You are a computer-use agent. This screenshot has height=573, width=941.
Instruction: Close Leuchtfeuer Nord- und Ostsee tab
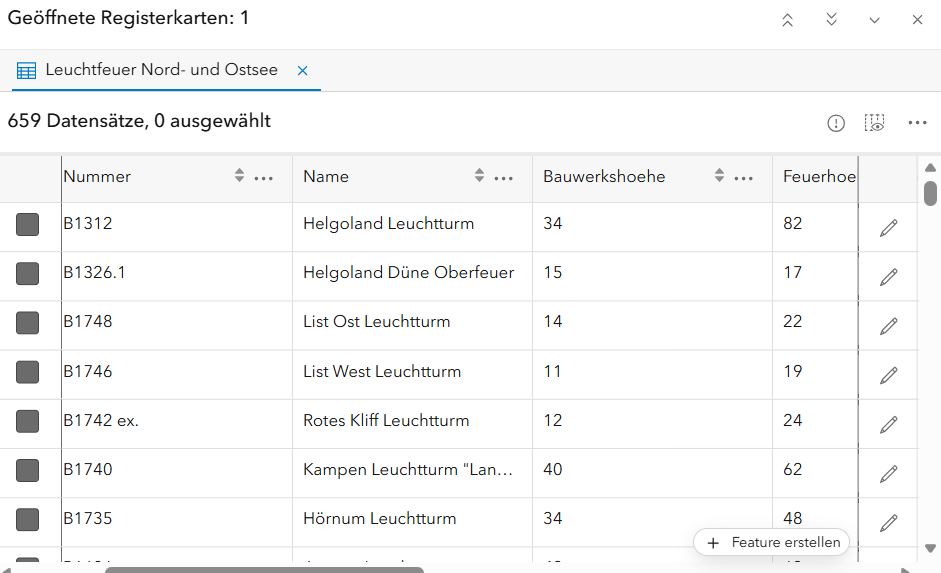(302, 71)
